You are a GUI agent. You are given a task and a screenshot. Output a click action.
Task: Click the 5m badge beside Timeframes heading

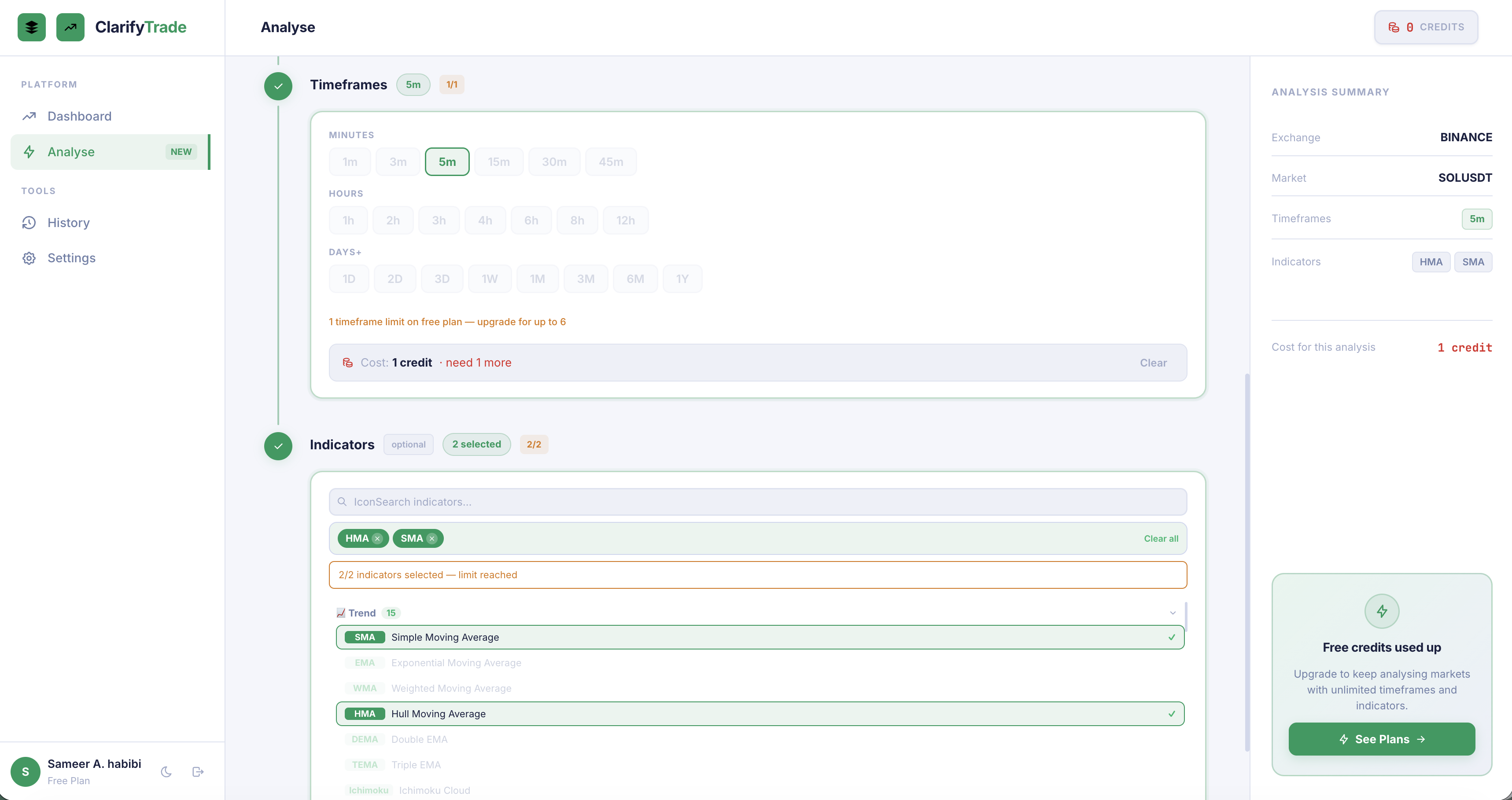(413, 84)
